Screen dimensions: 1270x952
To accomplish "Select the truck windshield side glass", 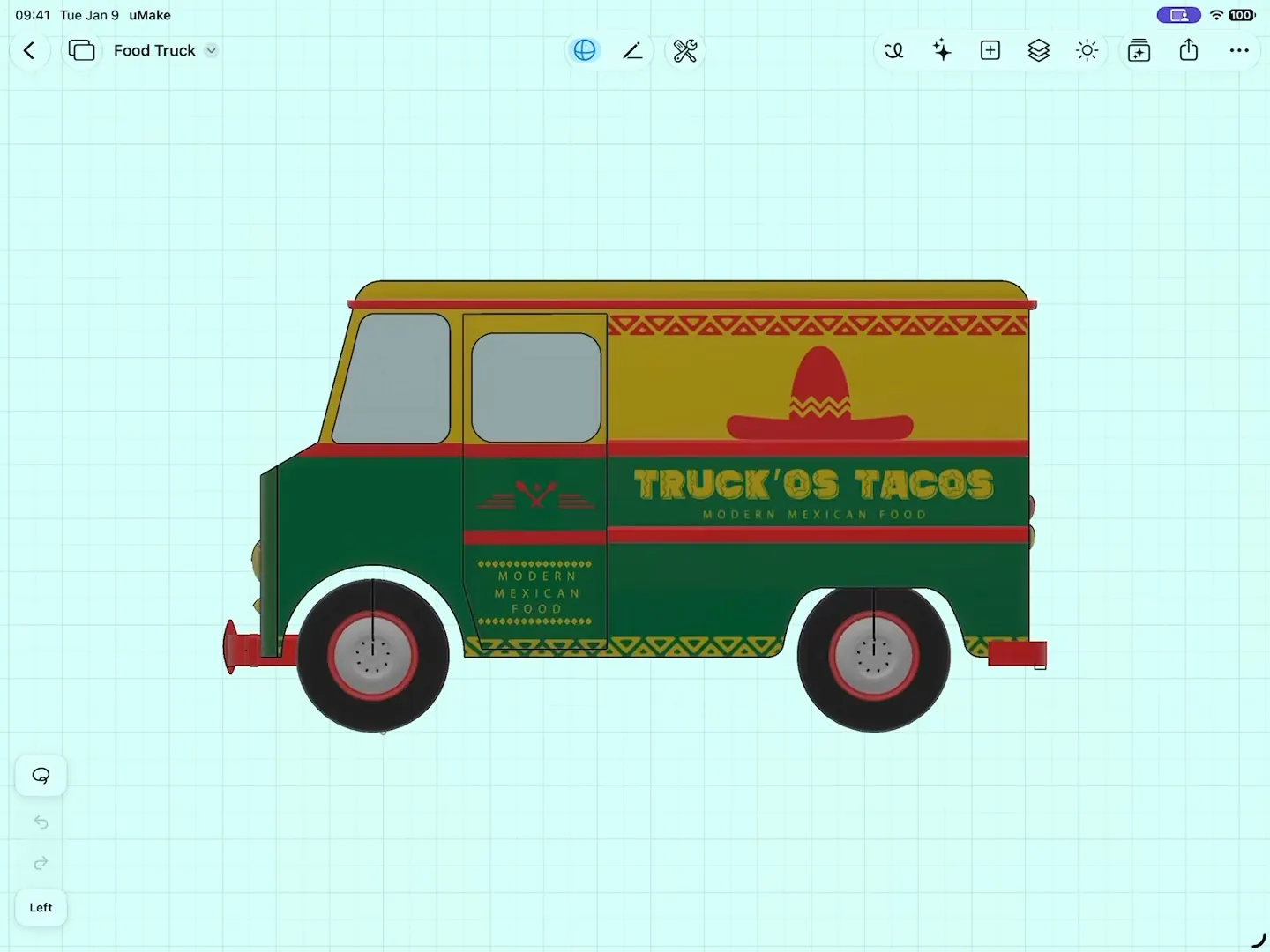I will (x=392, y=379).
